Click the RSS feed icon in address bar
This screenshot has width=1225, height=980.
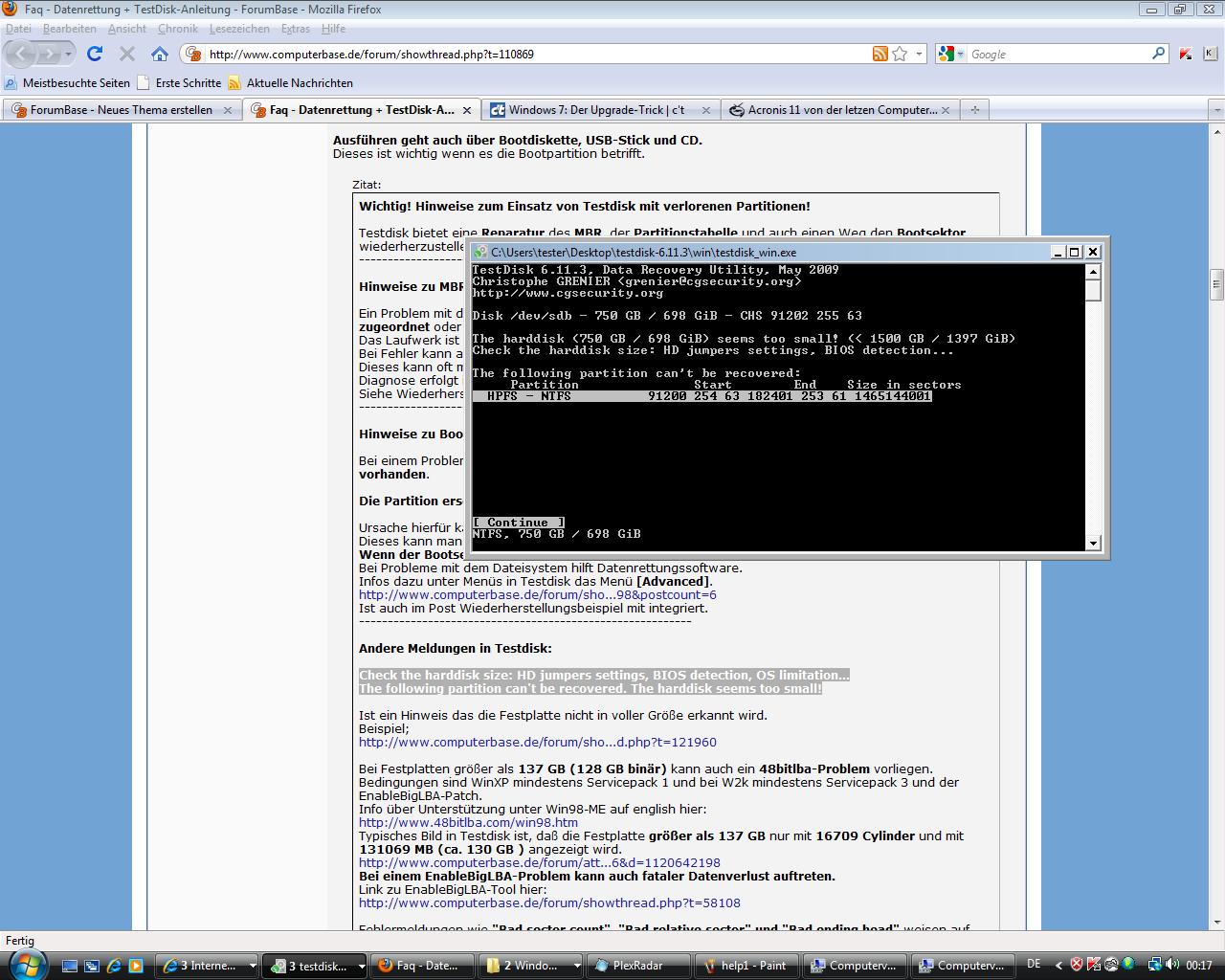[880, 54]
